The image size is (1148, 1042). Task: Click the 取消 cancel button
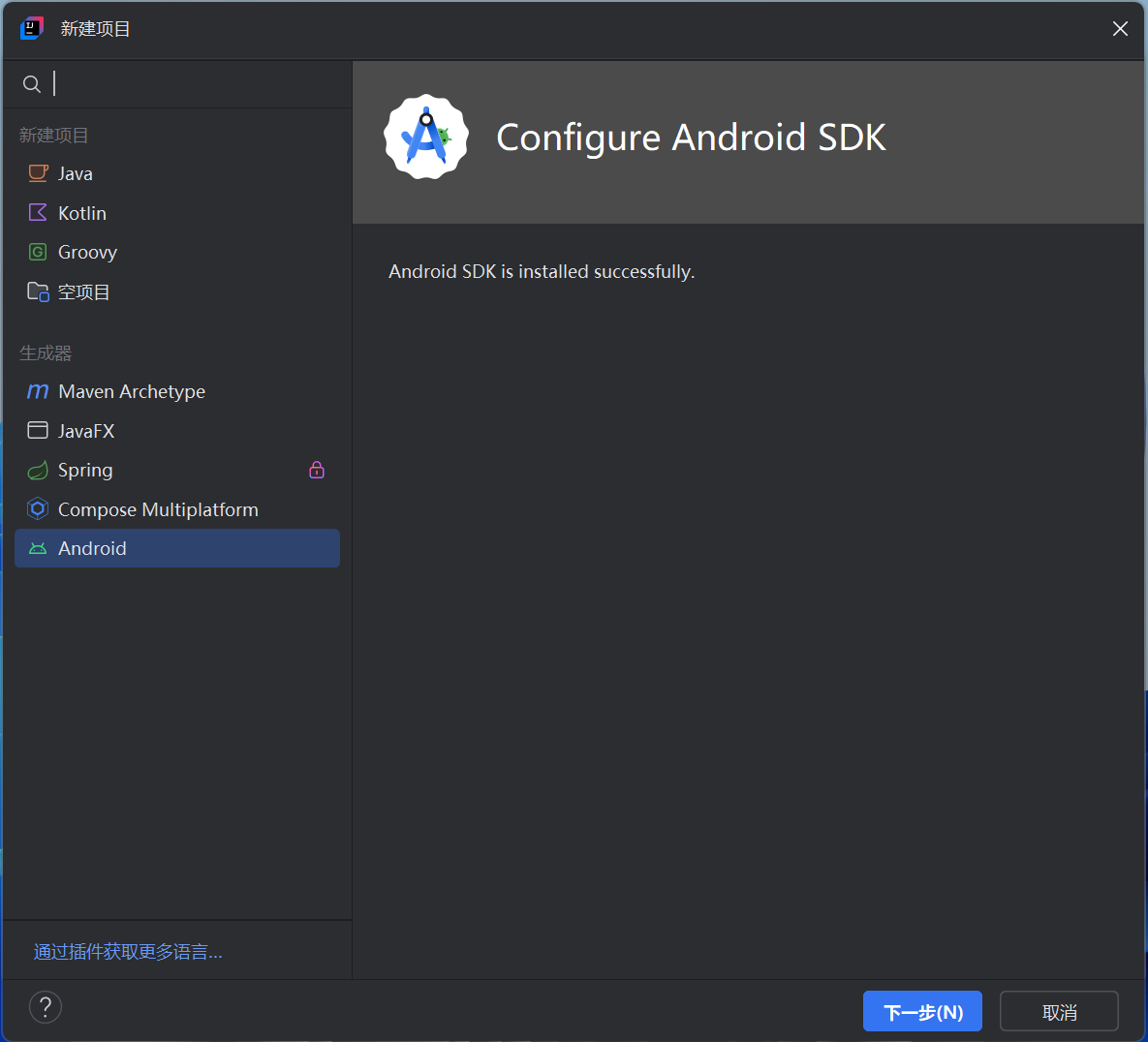[x=1059, y=1011]
